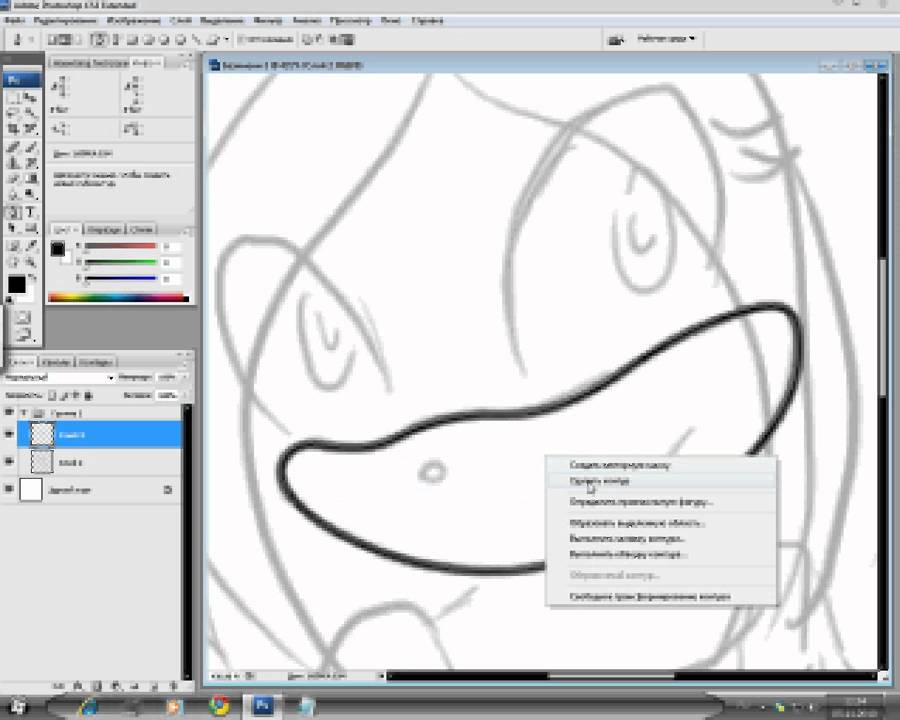Click the green G color slider
This screenshot has height=720, width=900.
tap(121, 262)
